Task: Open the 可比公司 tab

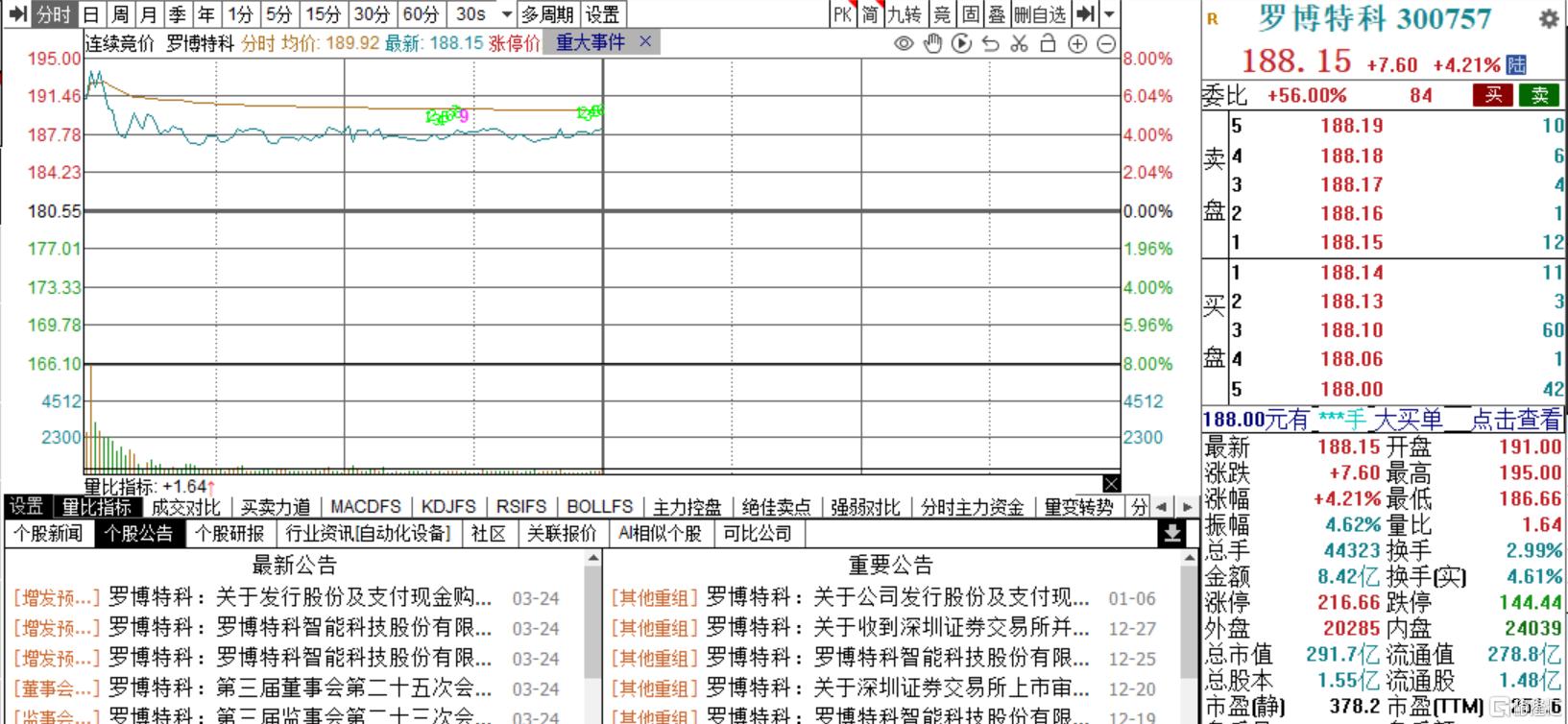Action: [x=758, y=533]
